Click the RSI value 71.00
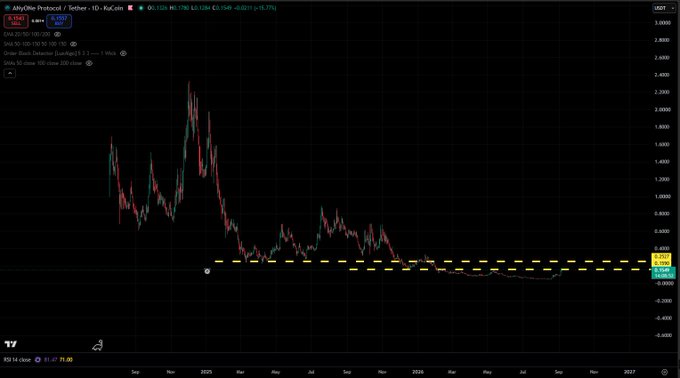This screenshot has width=680, height=378. point(66,360)
